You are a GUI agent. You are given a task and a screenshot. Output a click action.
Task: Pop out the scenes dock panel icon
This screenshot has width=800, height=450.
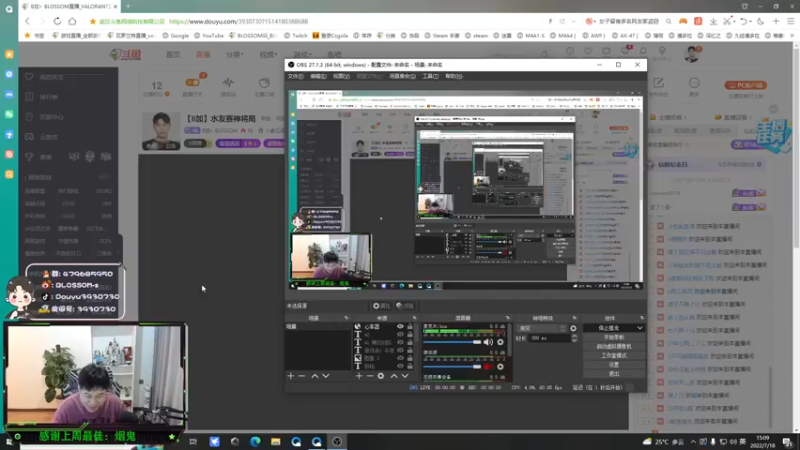point(346,318)
